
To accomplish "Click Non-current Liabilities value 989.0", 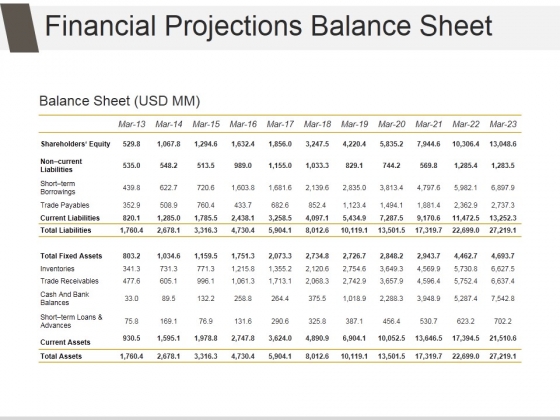I will (243, 165).
